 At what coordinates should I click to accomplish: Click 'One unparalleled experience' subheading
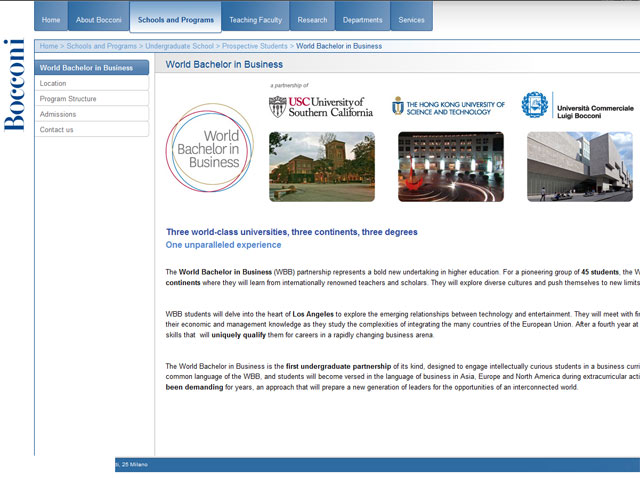pos(223,245)
